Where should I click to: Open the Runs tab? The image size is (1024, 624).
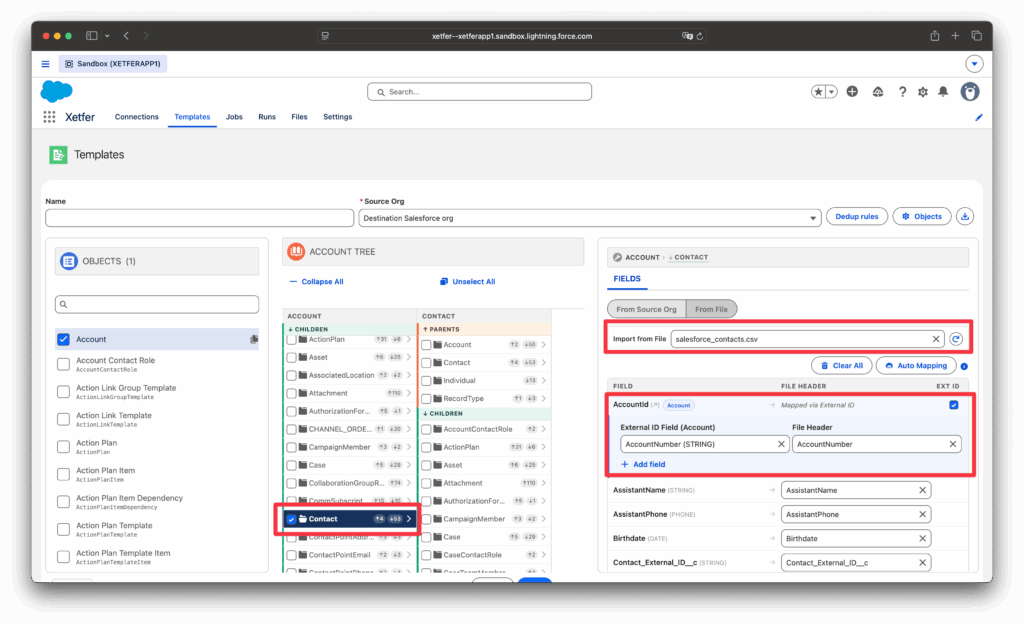click(x=266, y=117)
